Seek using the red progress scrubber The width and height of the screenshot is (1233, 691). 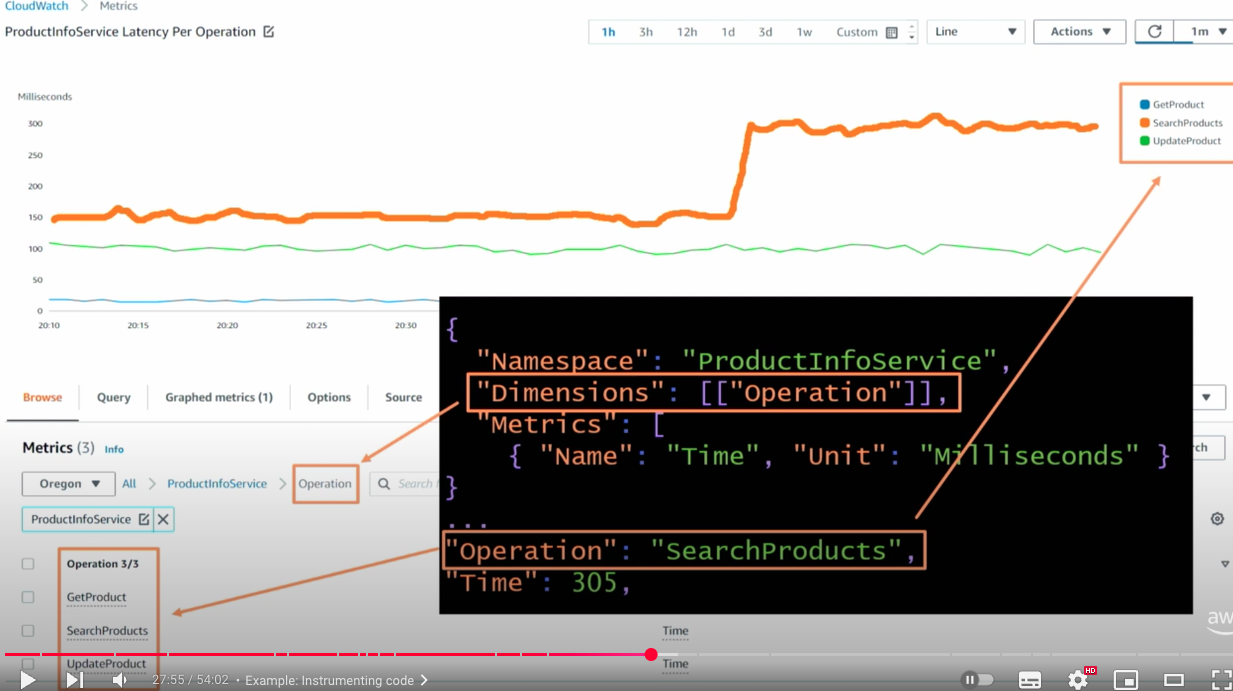pyautogui.click(x=651, y=654)
